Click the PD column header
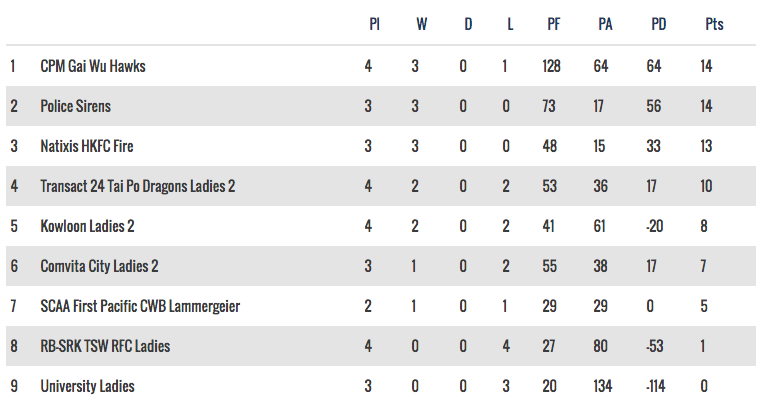 tap(657, 24)
